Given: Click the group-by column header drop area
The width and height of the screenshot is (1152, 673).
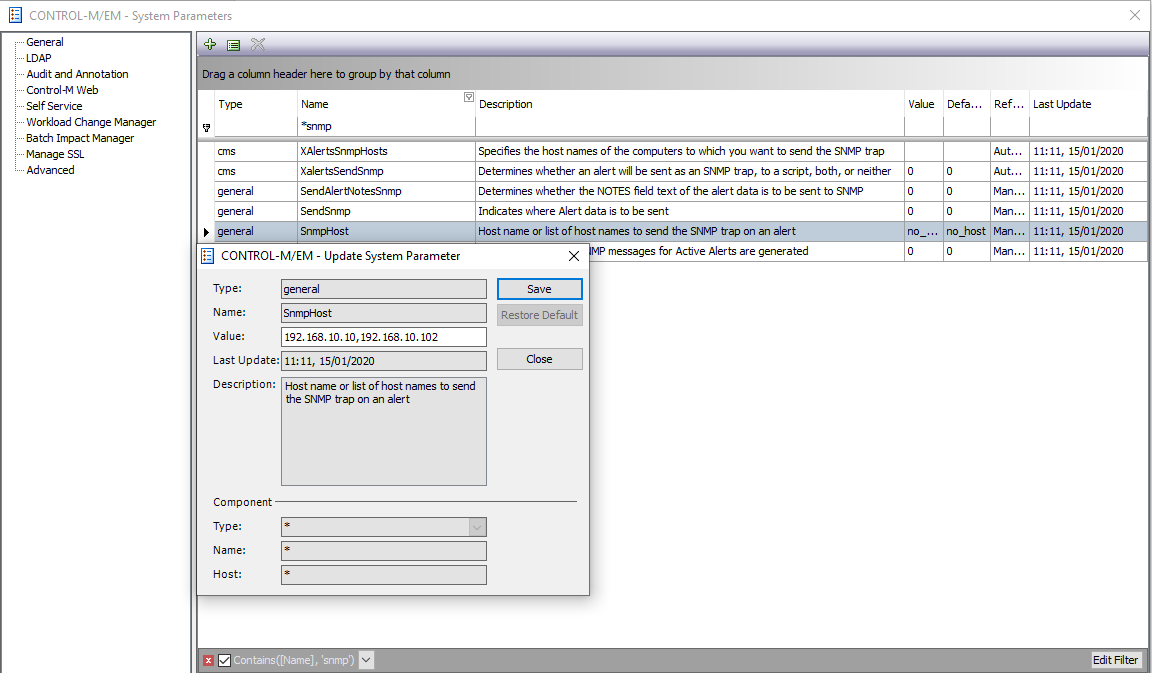Looking at the screenshot, I should pos(672,73).
